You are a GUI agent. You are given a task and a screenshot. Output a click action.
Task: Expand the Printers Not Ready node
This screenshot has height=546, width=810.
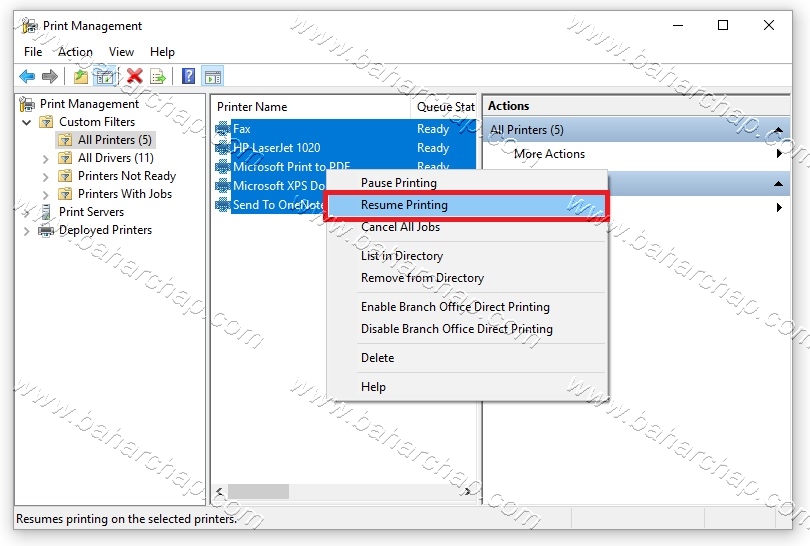click(45, 177)
